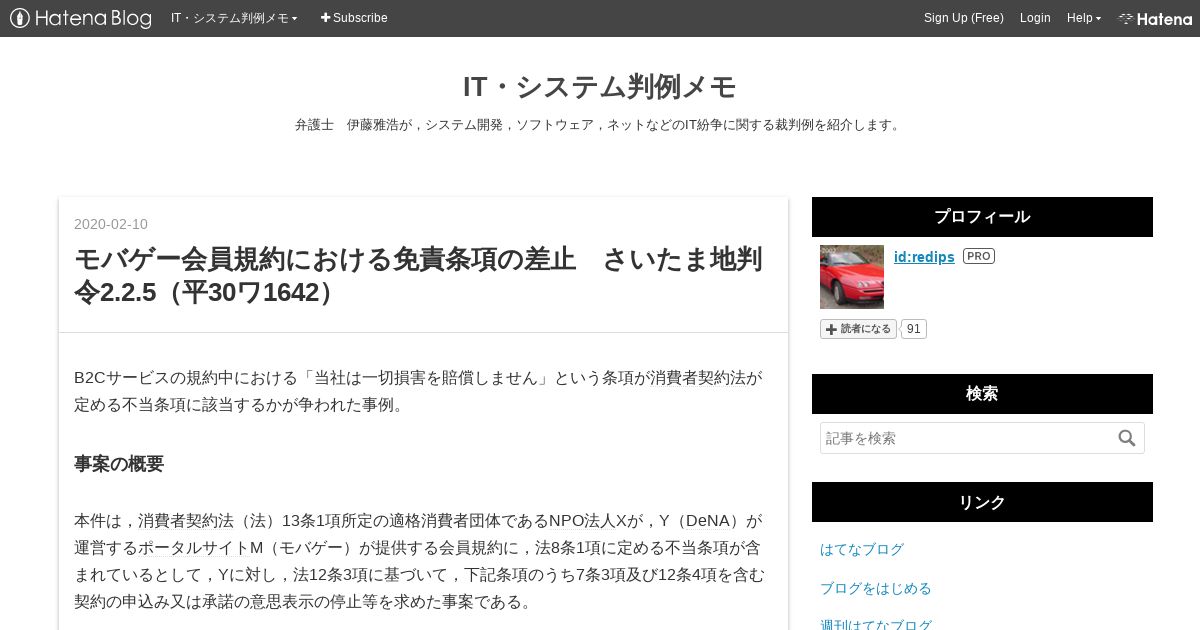Open the はてなブログ link
Screen dimensions: 1200x630
[862, 549]
